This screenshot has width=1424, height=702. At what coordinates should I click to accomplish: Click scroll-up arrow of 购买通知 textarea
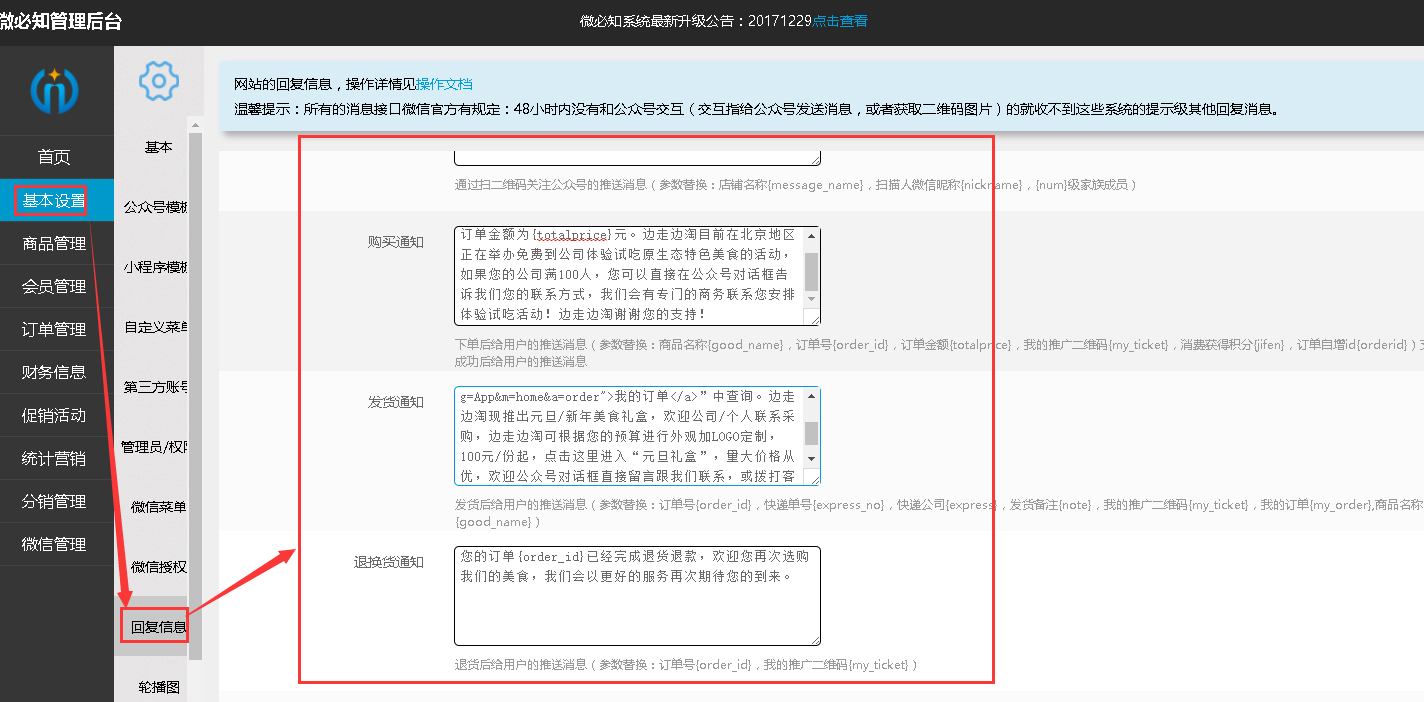pyautogui.click(x=811, y=236)
